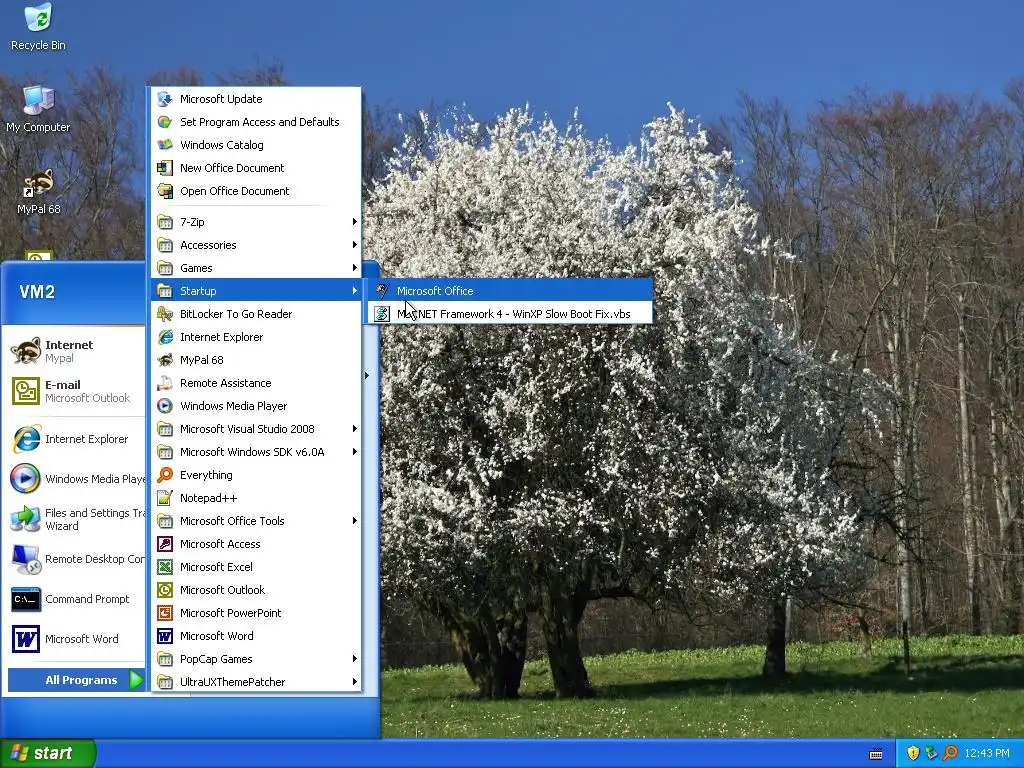Click the Notepad++ icon
1024x768 pixels.
click(x=165, y=498)
